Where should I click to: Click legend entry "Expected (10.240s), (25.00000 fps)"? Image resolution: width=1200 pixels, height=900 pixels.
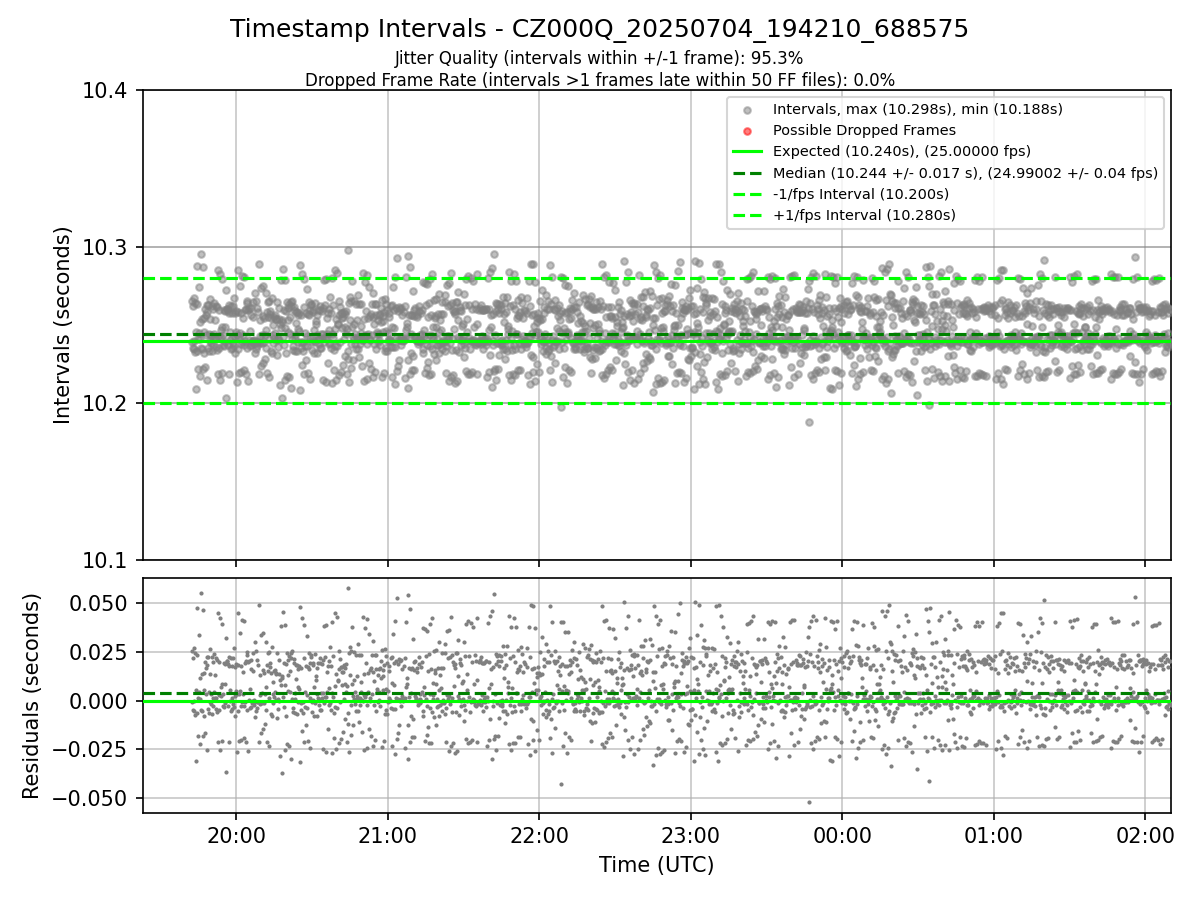click(901, 151)
